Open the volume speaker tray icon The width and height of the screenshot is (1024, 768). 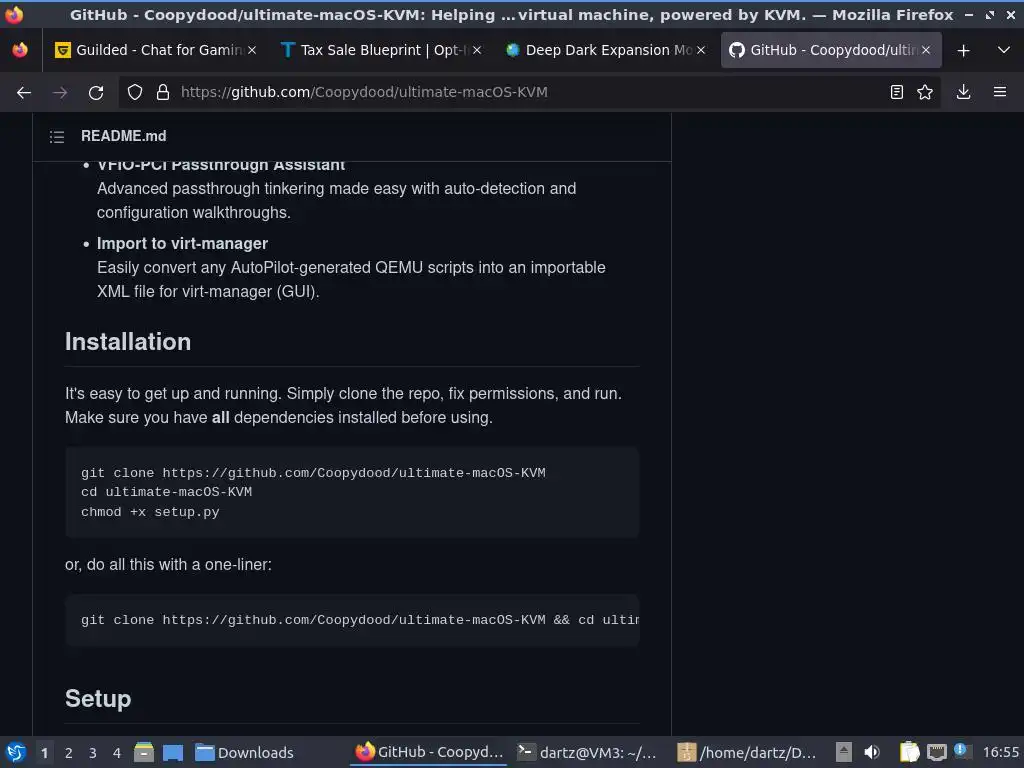pyautogui.click(x=872, y=753)
